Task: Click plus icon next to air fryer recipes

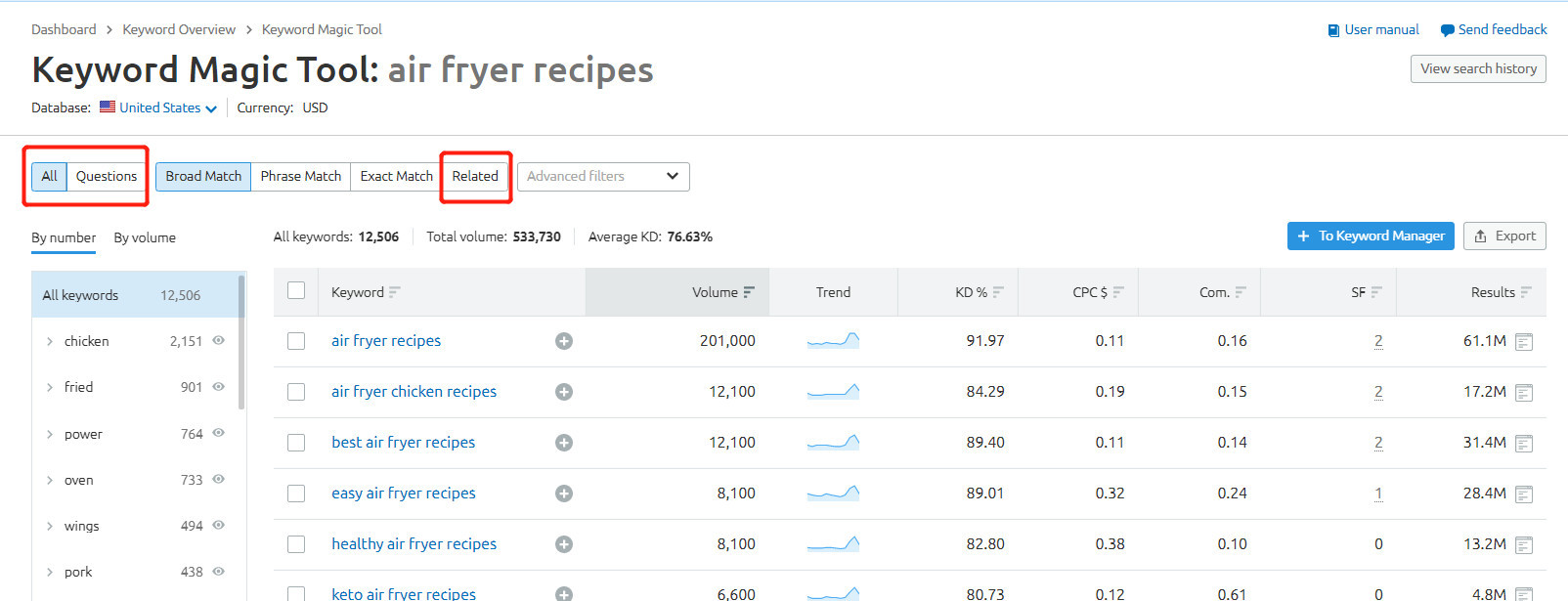Action: 564,341
